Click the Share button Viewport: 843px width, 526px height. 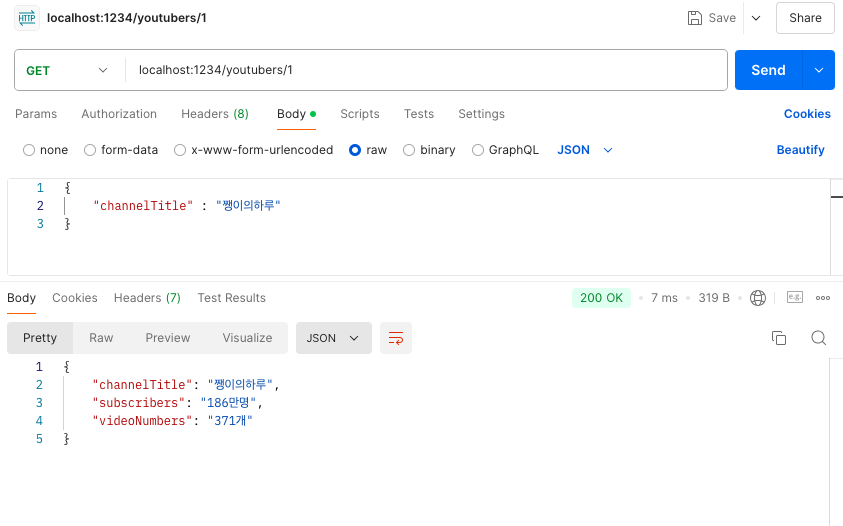pyautogui.click(x=805, y=18)
